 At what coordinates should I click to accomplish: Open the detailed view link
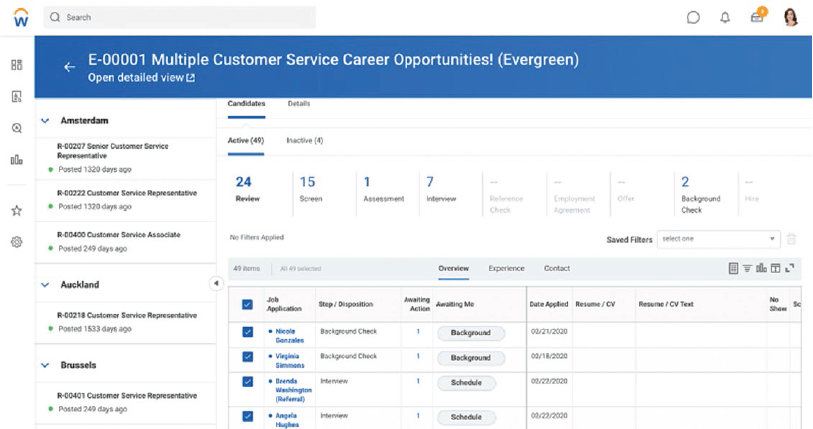click(141, 78)
